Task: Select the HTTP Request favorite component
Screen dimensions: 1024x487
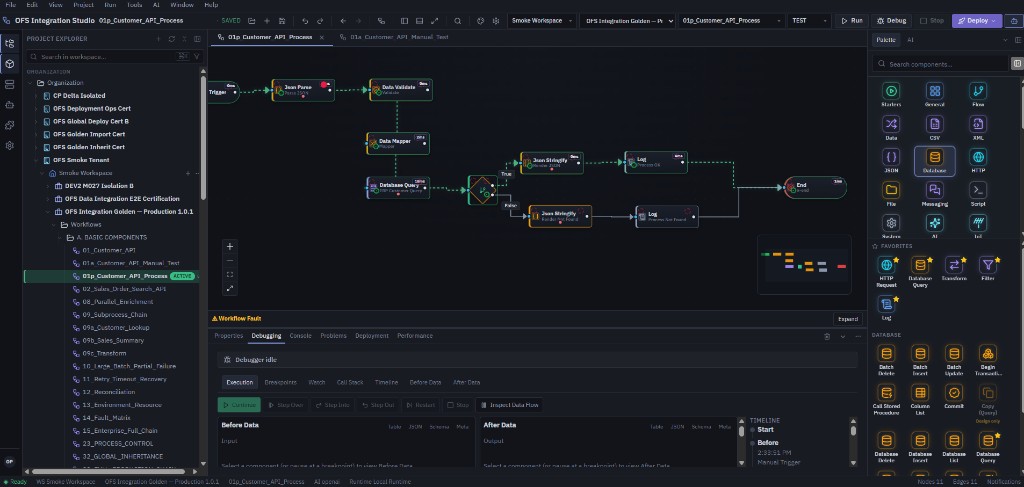Action: tap(887, 272)
